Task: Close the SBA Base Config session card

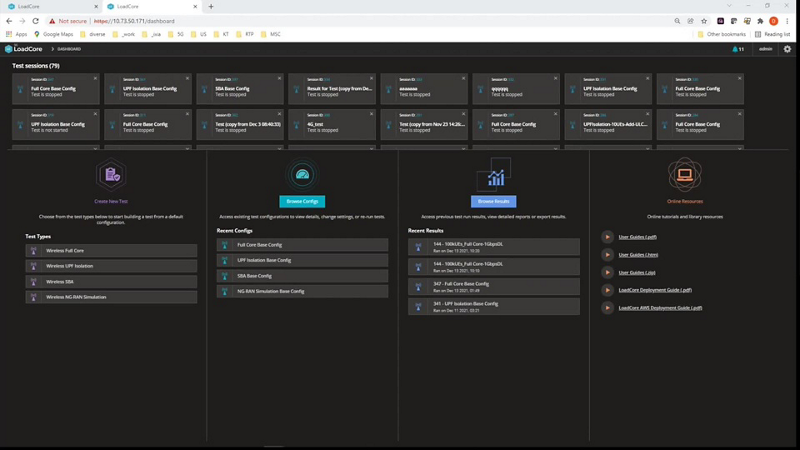Action: 280,78
